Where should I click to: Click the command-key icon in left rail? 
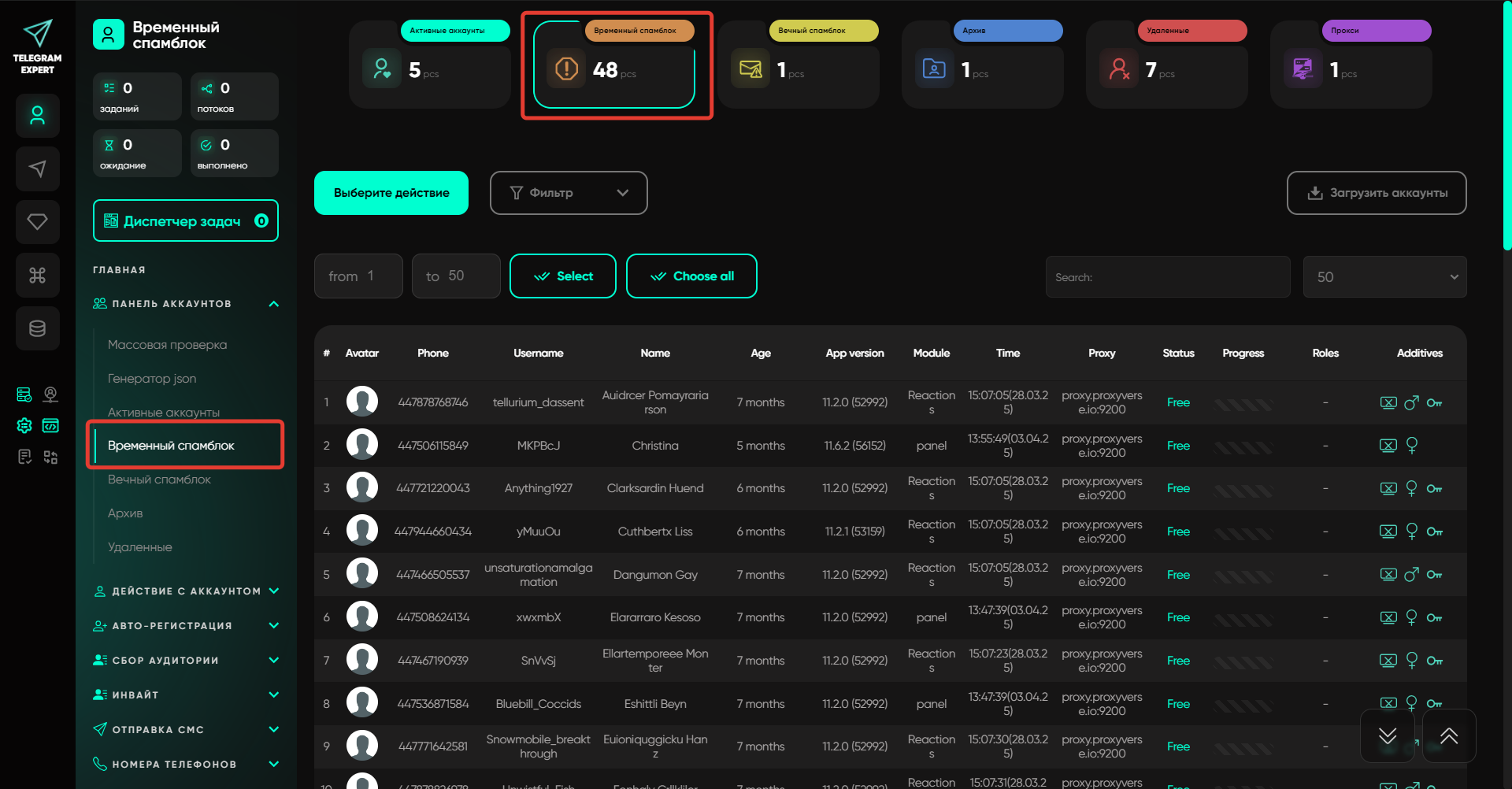tap(37, 275)
